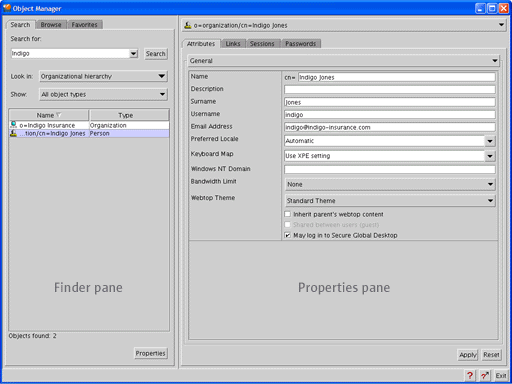
Task: Click the help question mark icon
Action: pyautogui.click(x=469, y=376)
